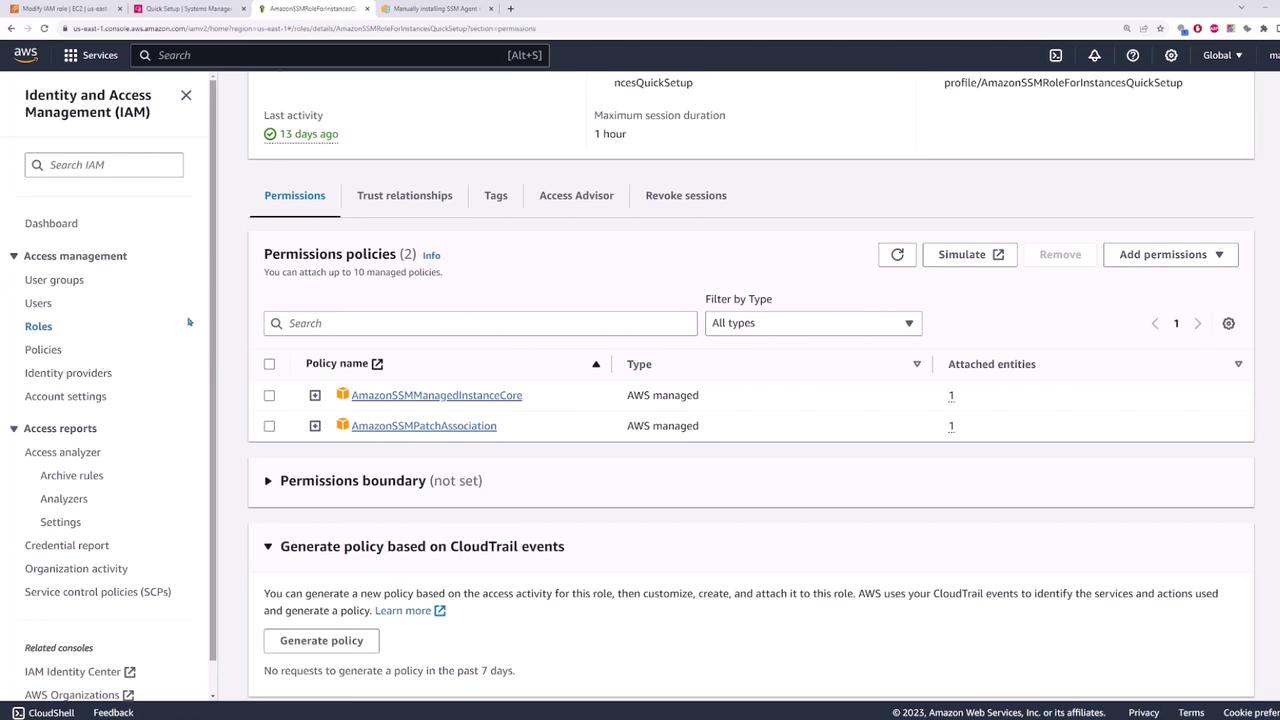Screen dimensions: 1280x720
Task: Click the CloudShell icon in the footer
Action: 18,713
